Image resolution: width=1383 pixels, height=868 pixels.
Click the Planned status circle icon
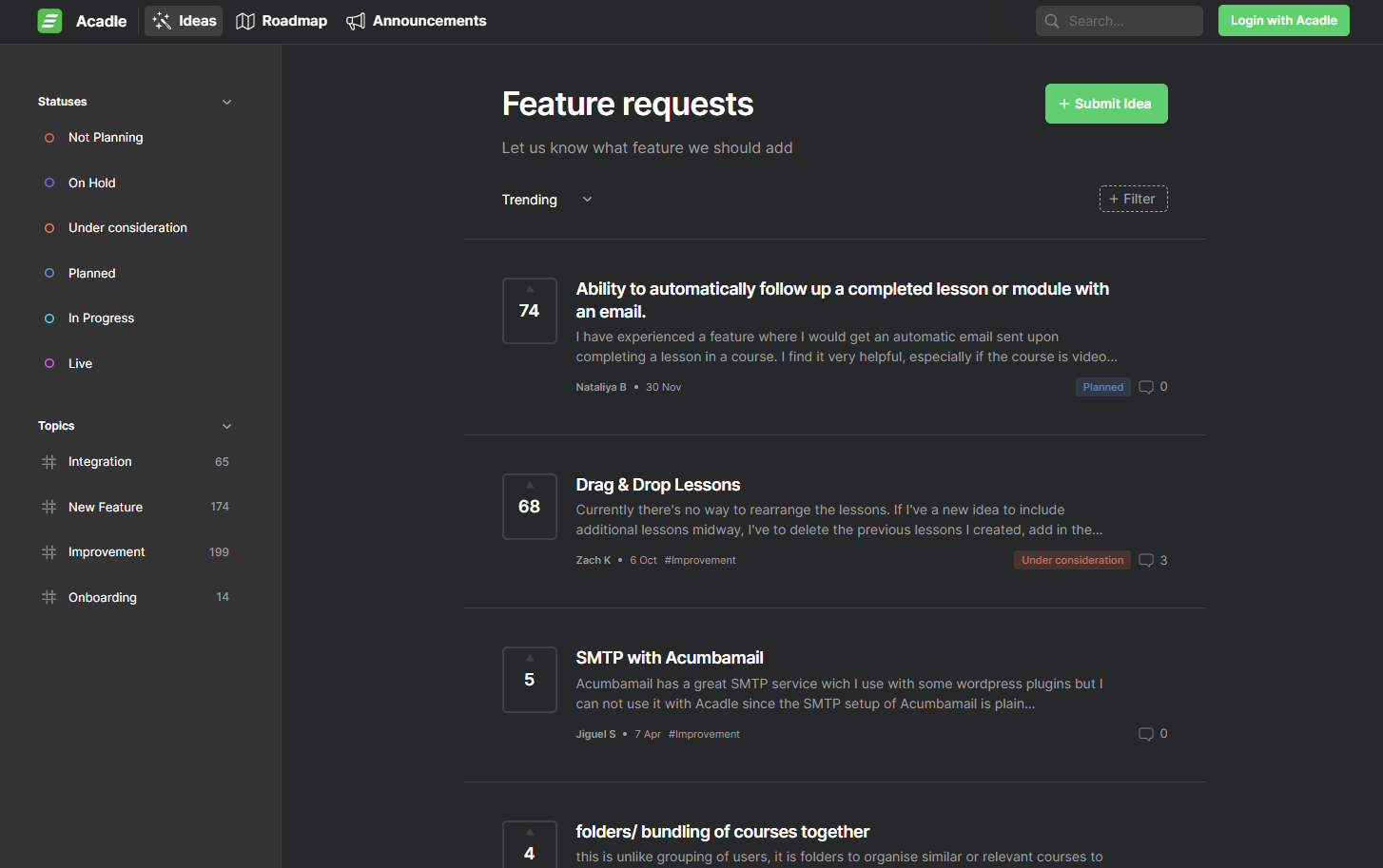tap(49, 273)
